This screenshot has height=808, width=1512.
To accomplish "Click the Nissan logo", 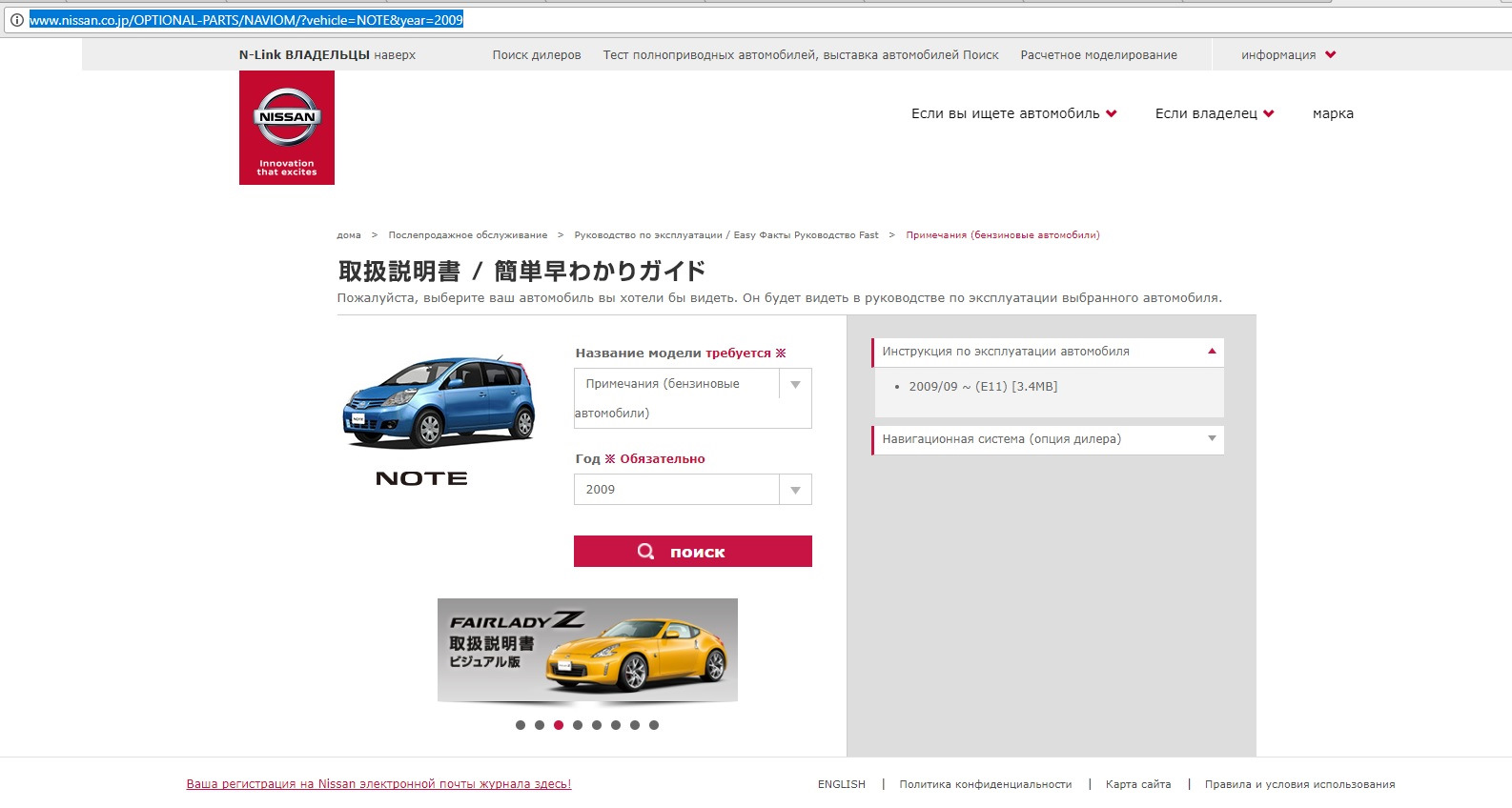I will (287, 128).
